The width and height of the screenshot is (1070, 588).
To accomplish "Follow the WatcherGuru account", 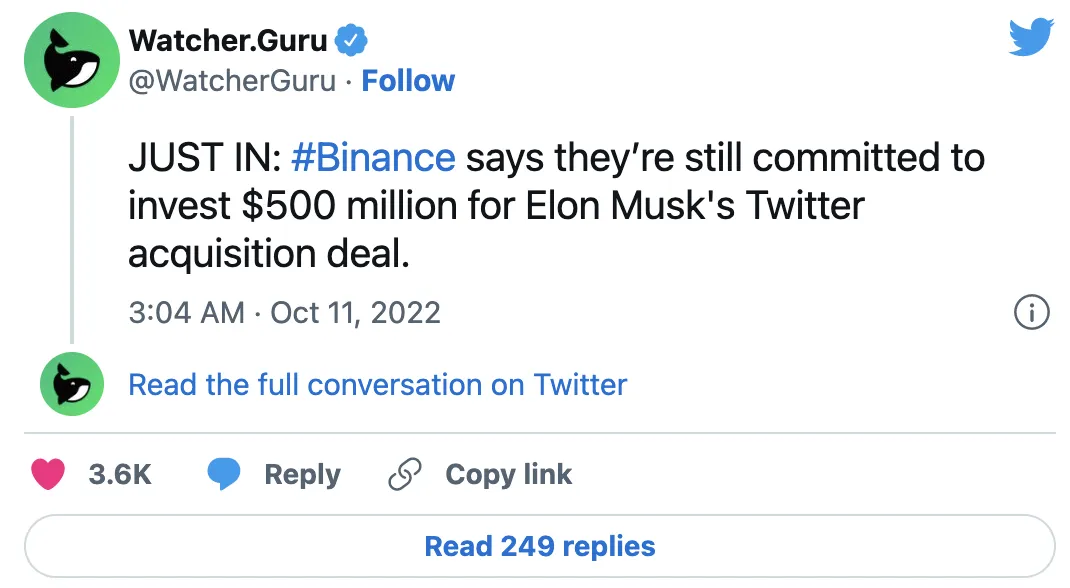I will 407,80.
